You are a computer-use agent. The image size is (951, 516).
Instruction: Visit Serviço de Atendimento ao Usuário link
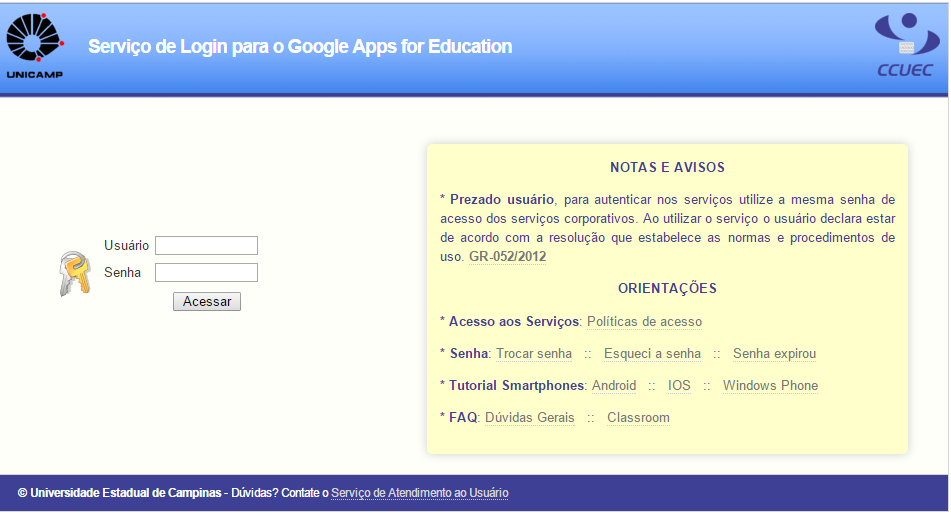[x=420, y=493]
